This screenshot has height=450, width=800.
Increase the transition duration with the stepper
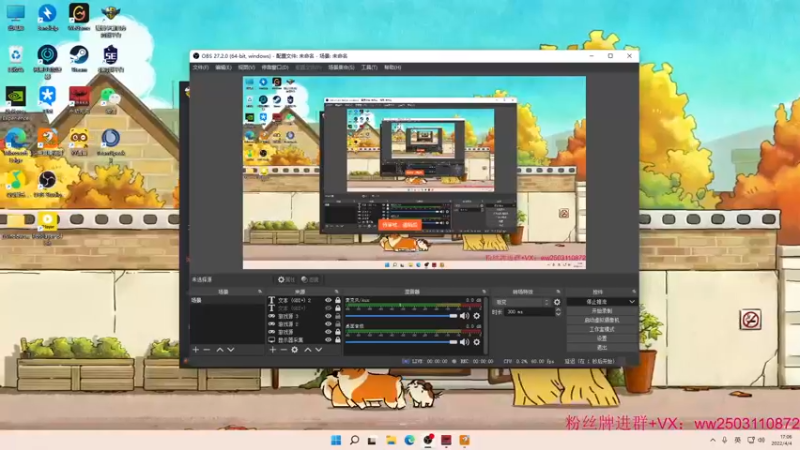tap(558, 310)
